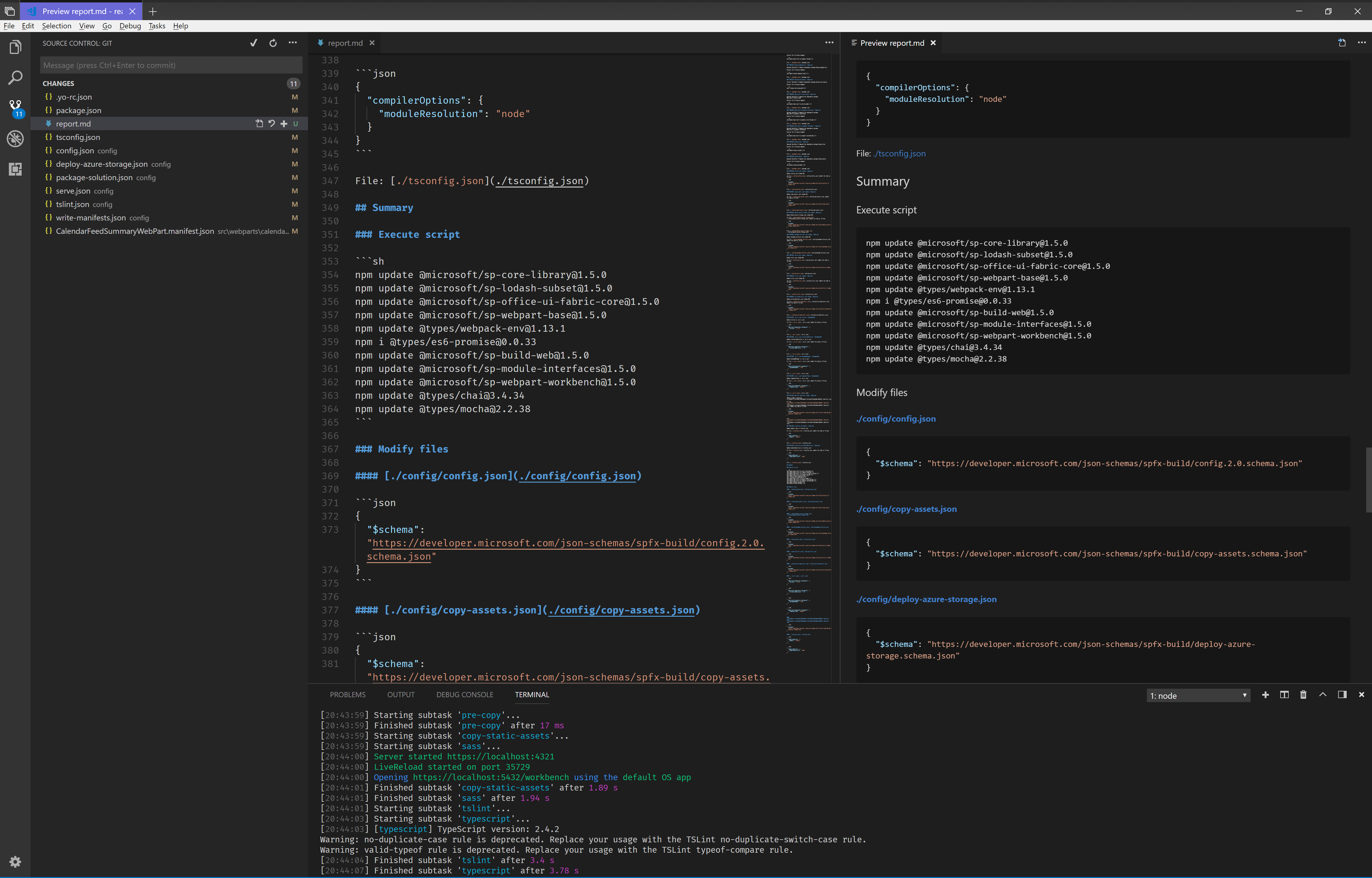
Task: Focus the commit message input field
Action: 171,65
